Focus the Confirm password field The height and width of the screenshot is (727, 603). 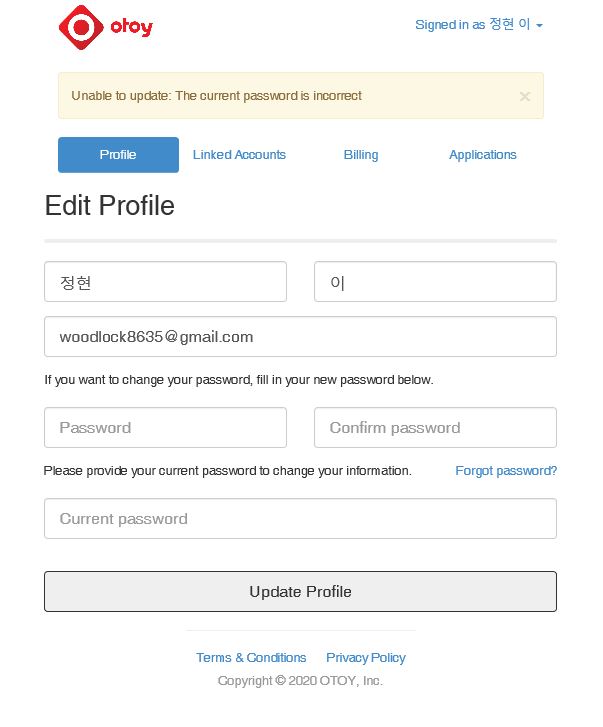click(x=435, y=427)
